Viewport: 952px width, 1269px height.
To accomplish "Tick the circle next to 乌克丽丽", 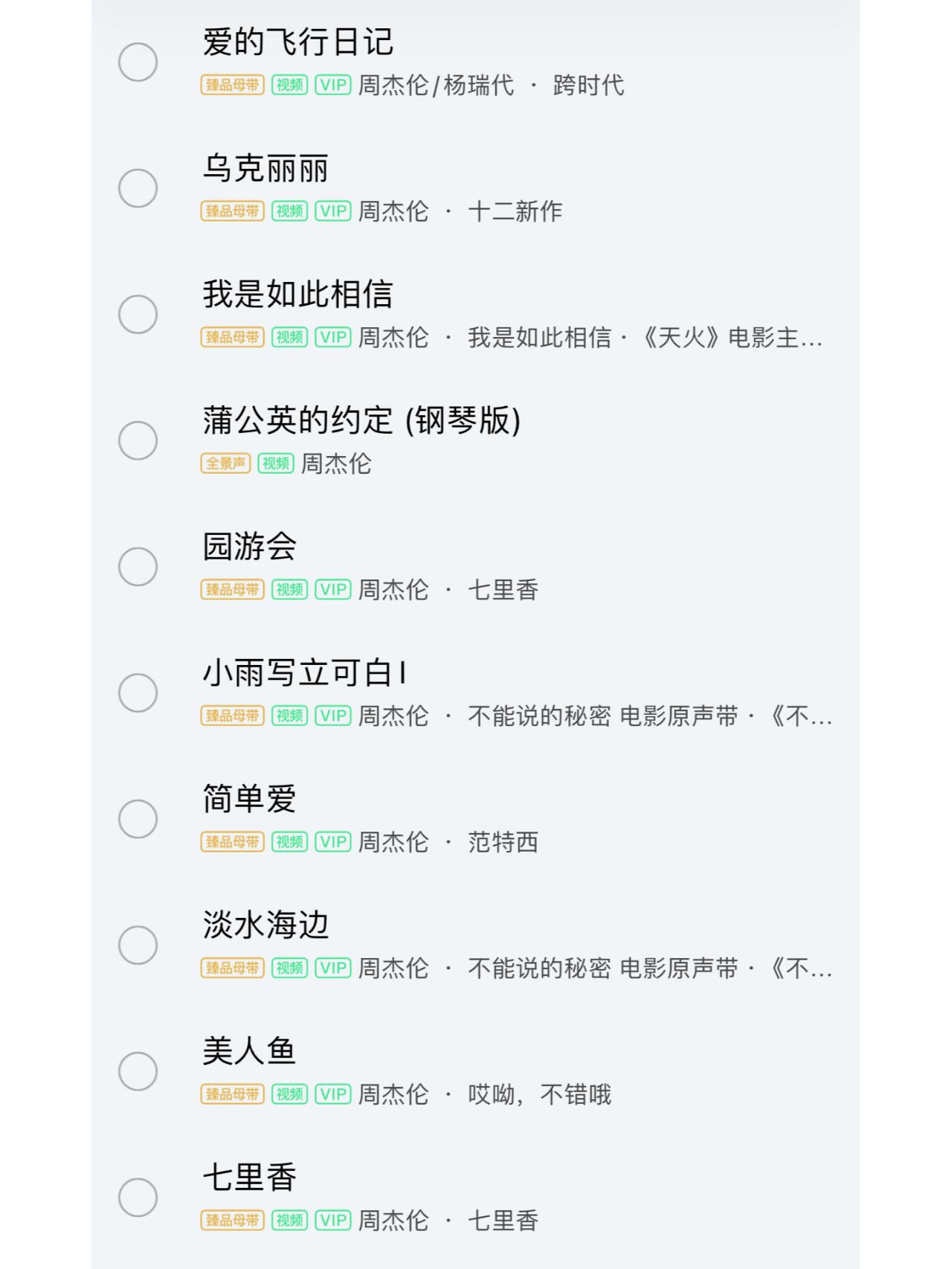I will click(x=138, y=188).
